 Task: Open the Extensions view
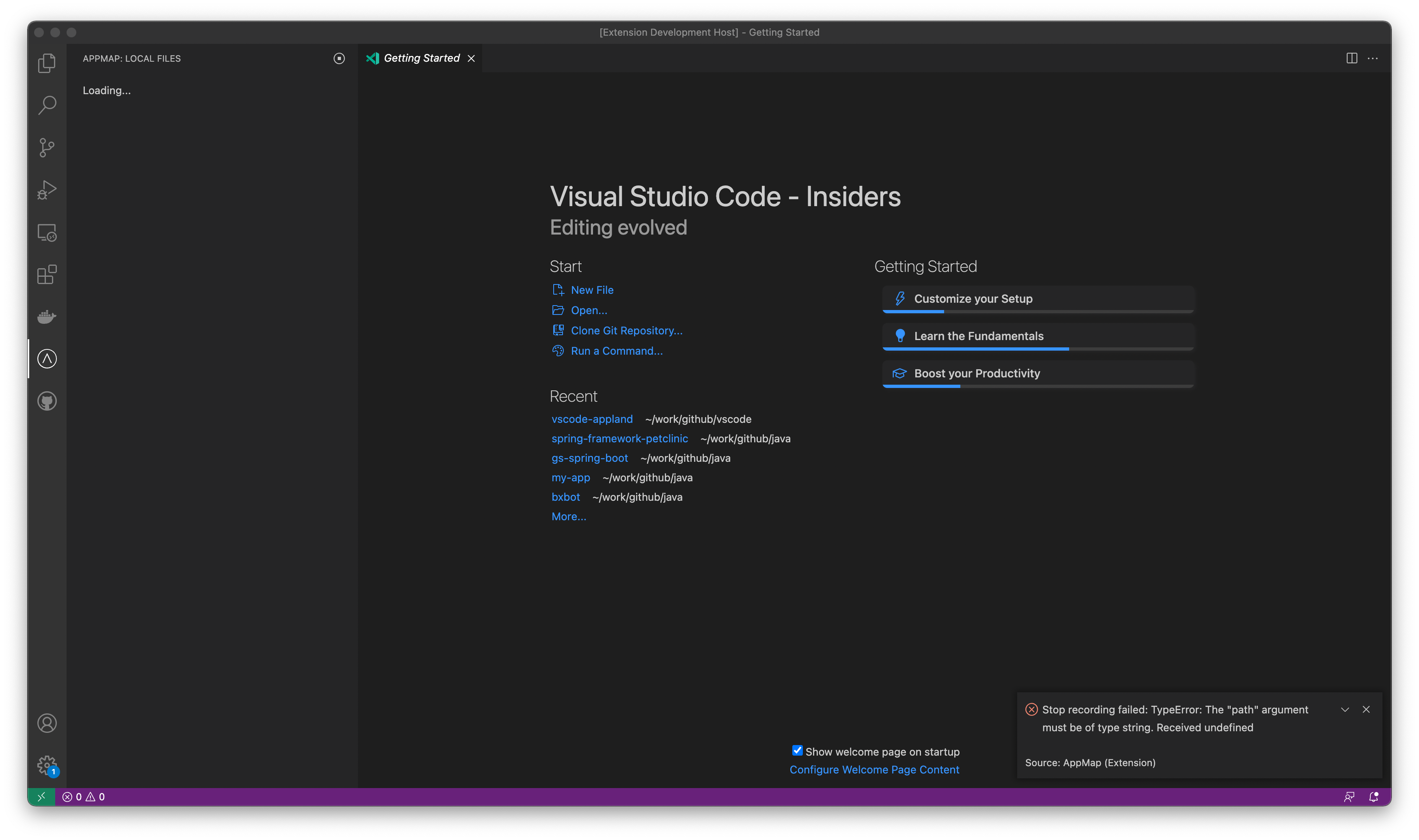pos(47,275)
